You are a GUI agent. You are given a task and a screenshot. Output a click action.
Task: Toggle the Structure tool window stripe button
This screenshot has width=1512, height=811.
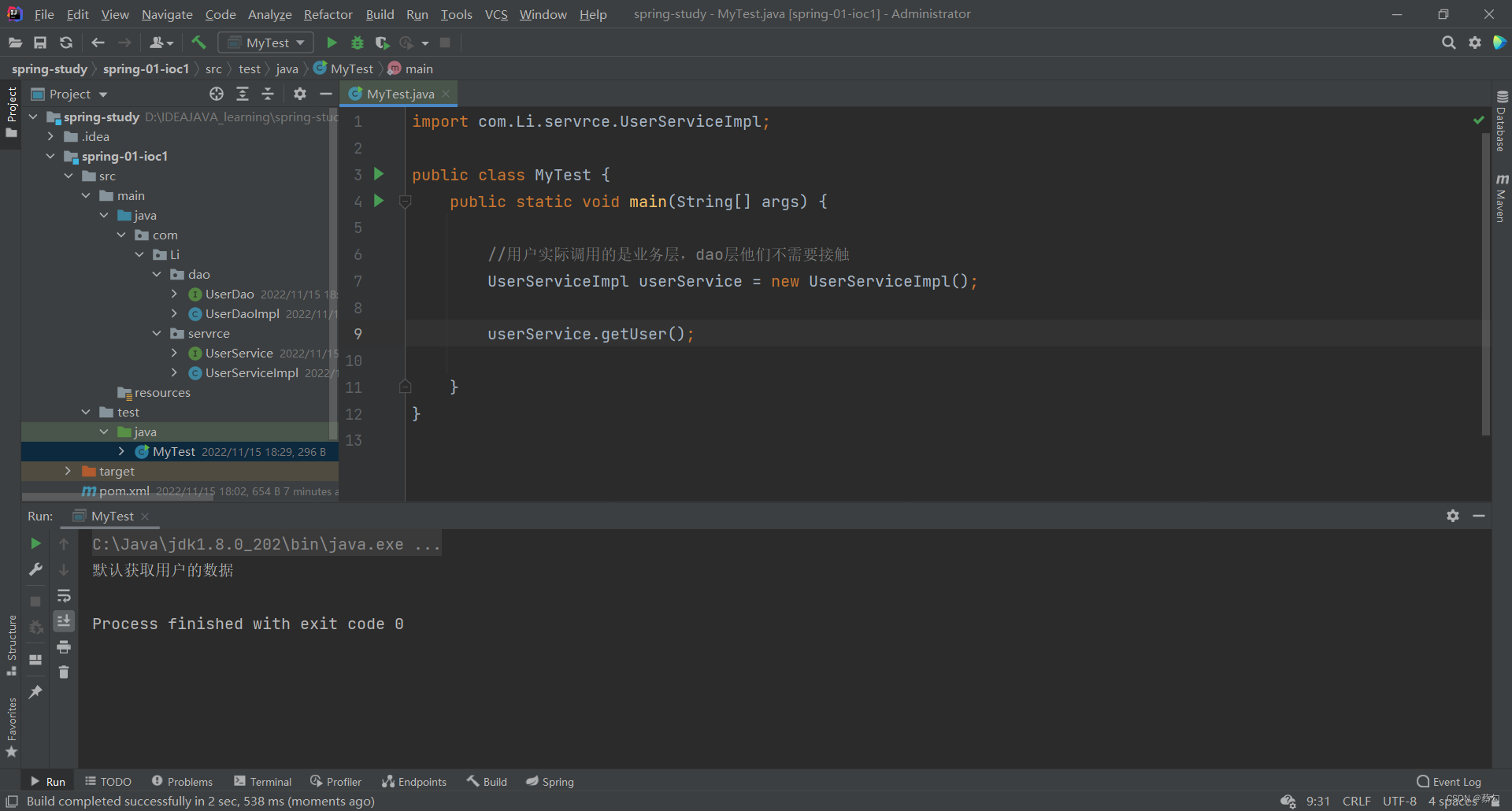[11, 645]
